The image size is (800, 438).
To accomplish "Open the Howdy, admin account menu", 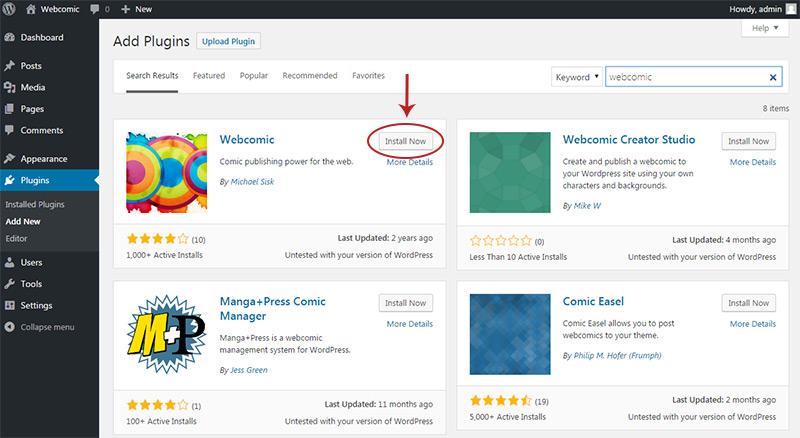I will coord(762,9).
